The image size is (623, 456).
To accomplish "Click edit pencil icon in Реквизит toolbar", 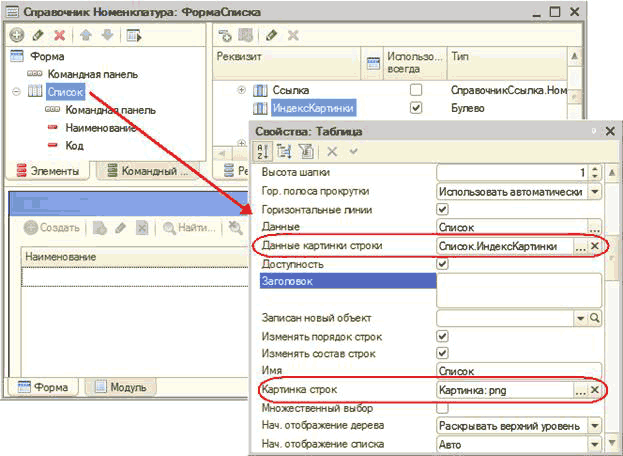I will pos(273,35).
